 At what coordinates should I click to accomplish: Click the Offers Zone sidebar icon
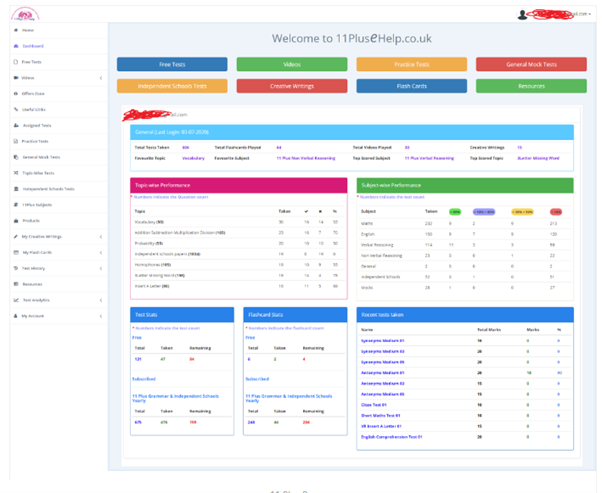tap(16, 93)
